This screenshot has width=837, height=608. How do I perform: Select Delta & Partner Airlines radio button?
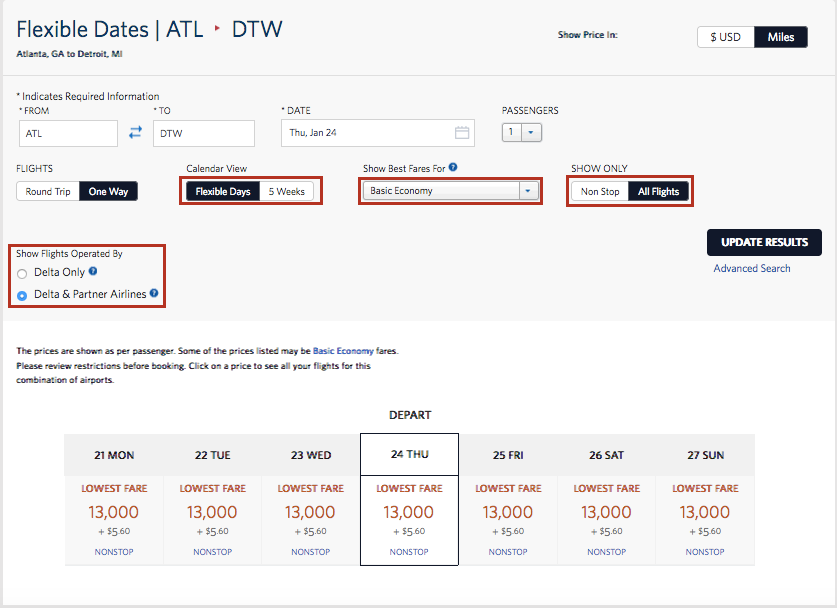[x=22, y=296]
